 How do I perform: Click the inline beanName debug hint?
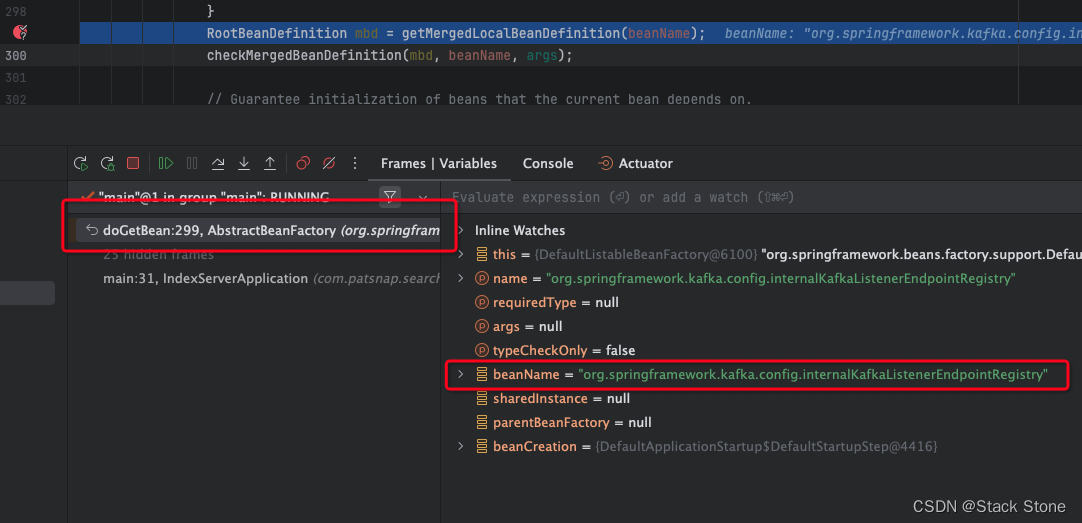coord(903,33)
